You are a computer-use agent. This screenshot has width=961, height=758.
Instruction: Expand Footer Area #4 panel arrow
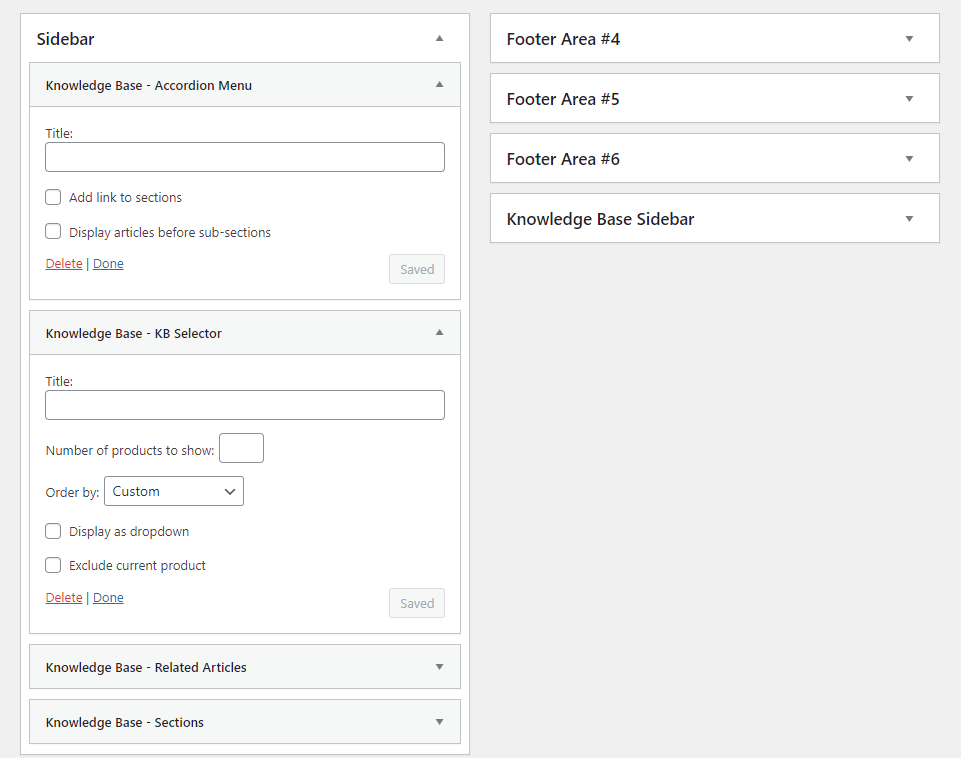(x=909, y=39)
